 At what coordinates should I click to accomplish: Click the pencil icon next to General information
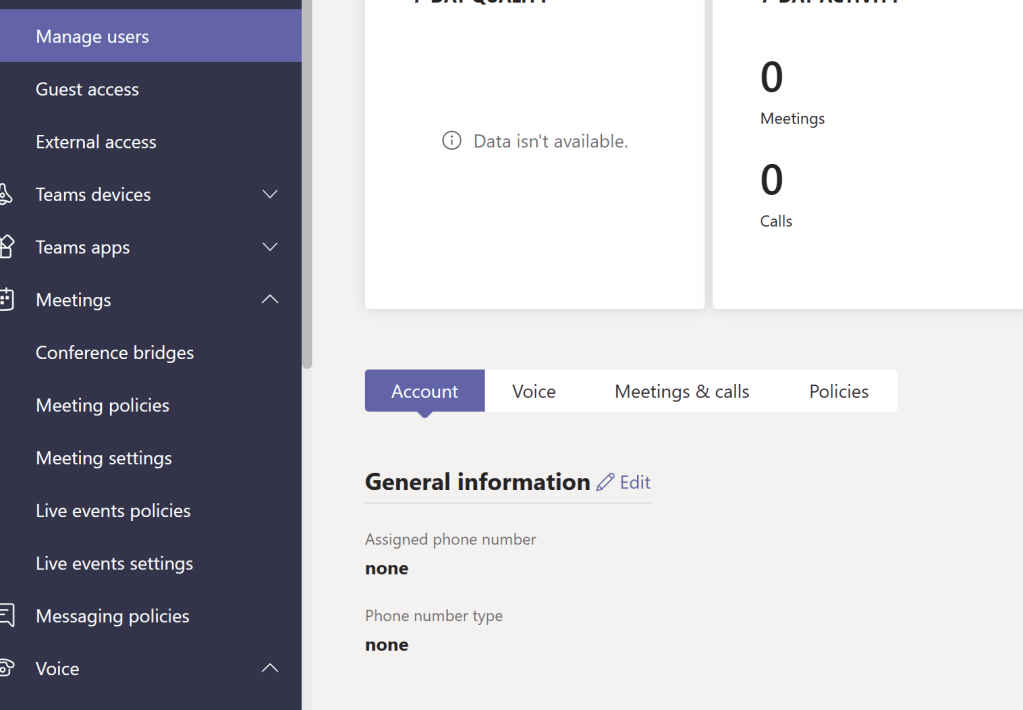pos(605,482)
